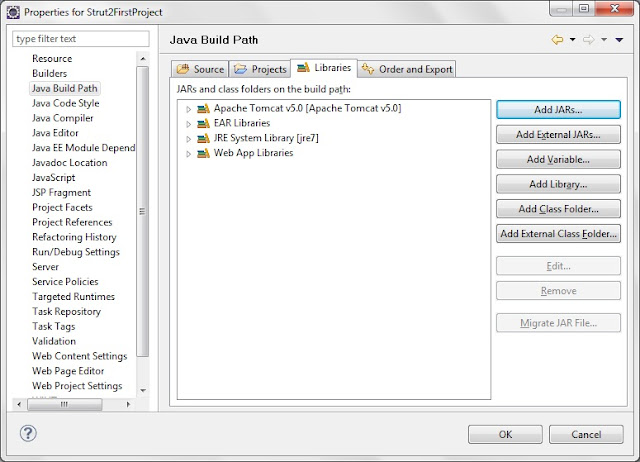Open the back history dropdown arrow

[573, 40]
